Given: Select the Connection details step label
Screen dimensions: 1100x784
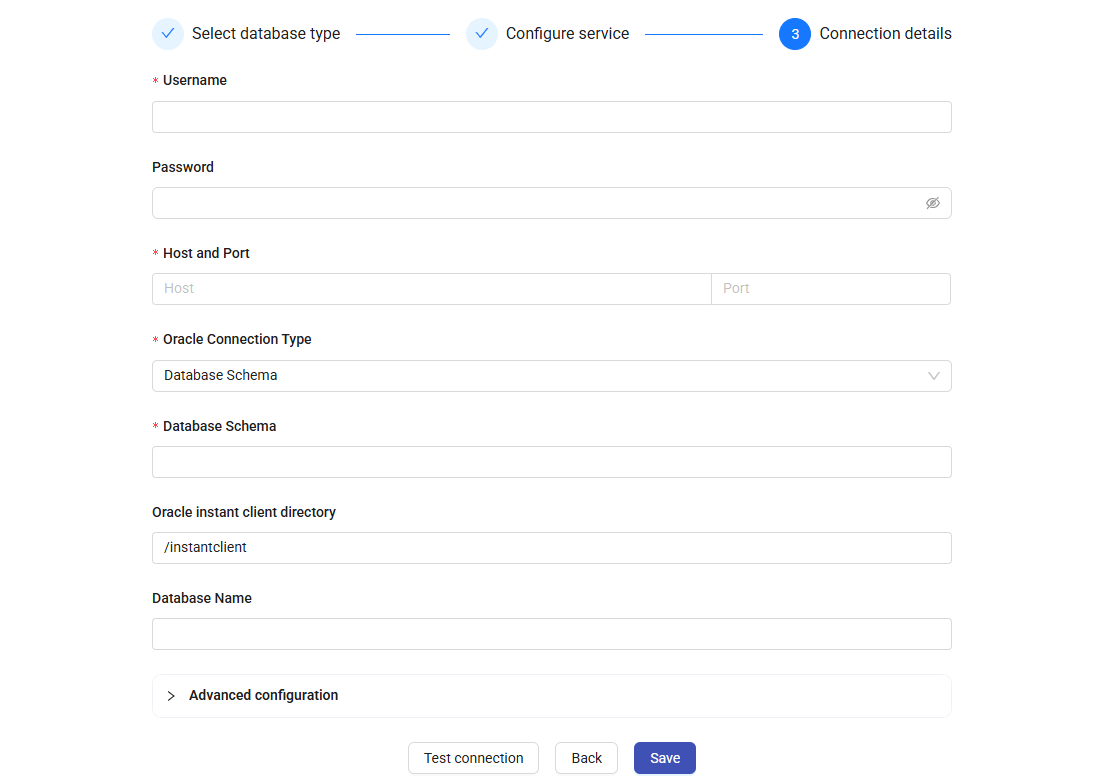Looking at the screenshot, I should (x=885, y=34).
